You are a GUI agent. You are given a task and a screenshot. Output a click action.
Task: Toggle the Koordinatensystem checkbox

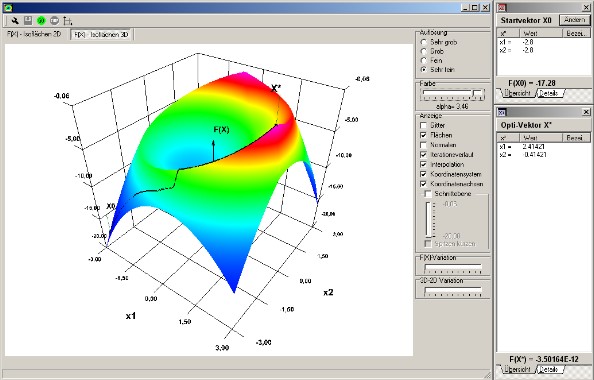click(424, 174)
